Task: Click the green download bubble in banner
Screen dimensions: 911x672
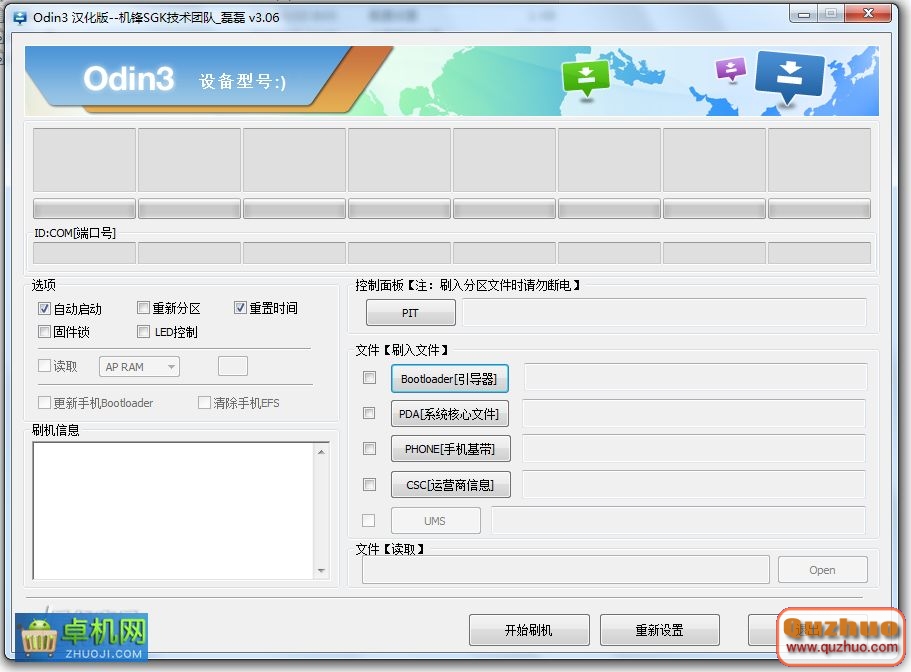Action: [x=586, y=78]
